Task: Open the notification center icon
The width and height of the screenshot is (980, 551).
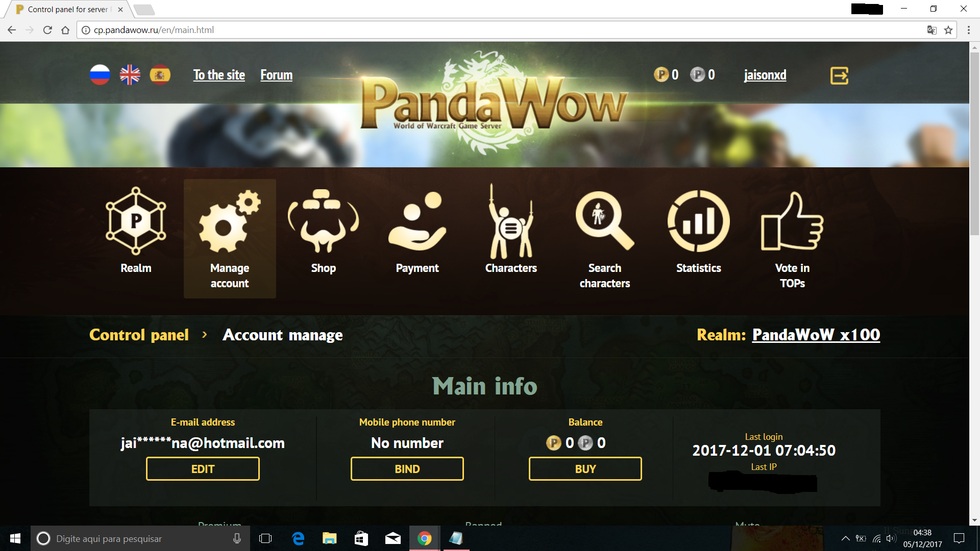Action: [959, 538]
